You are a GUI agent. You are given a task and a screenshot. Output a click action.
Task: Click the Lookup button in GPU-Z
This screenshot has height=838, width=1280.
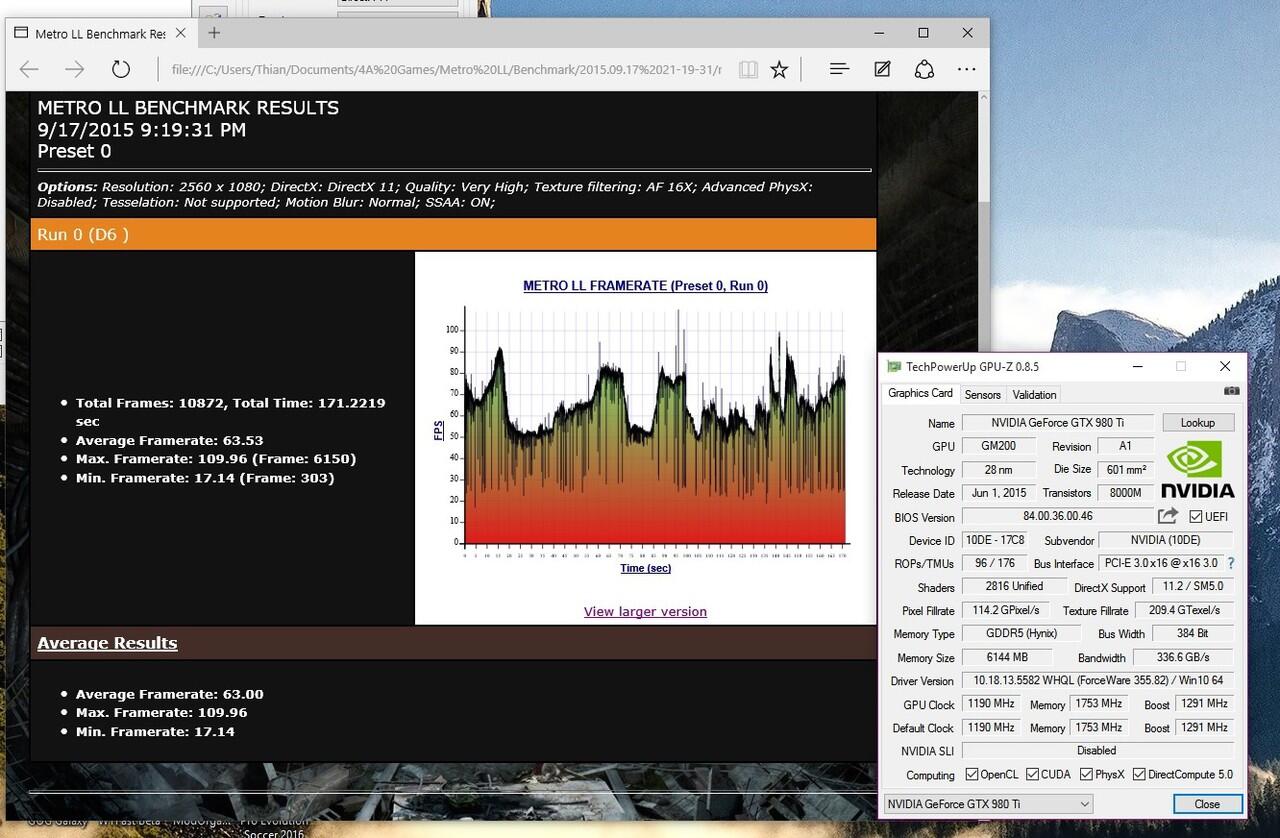(x=1198, y=423)
